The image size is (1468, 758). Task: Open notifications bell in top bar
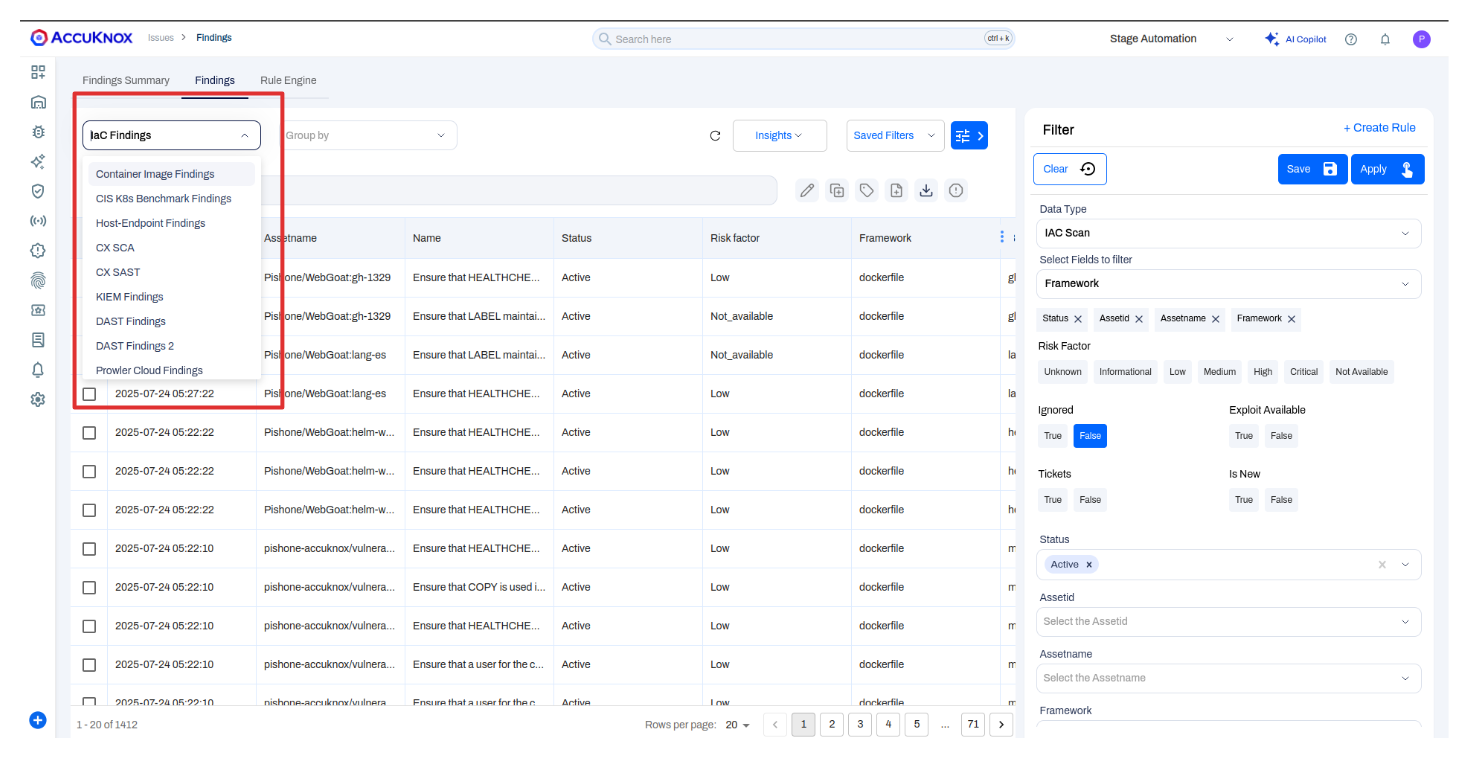pos(1385,39)
